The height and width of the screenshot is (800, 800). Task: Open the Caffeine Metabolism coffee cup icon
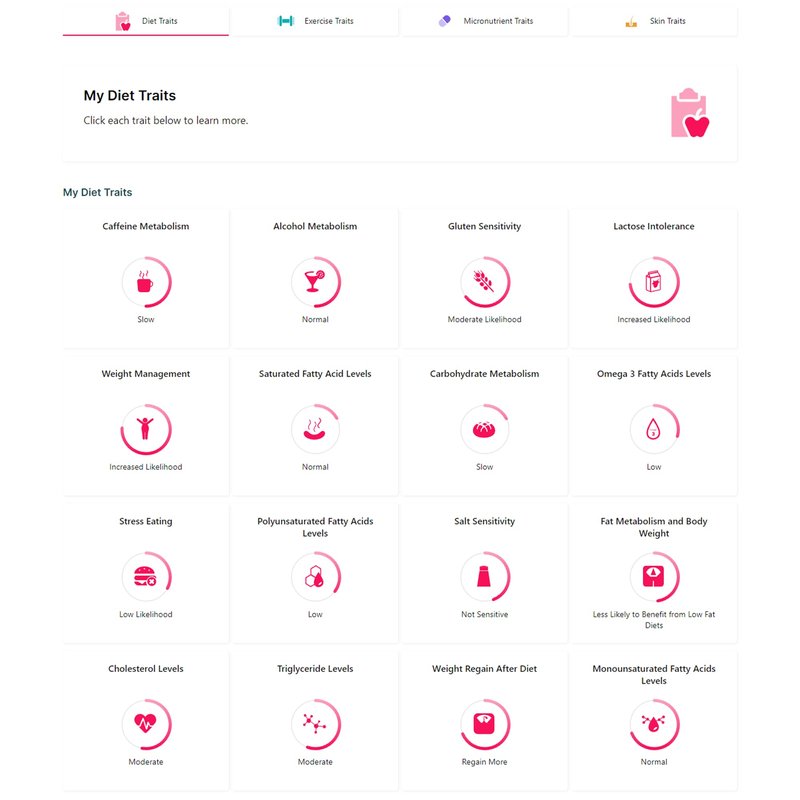(x=145, y=282)
